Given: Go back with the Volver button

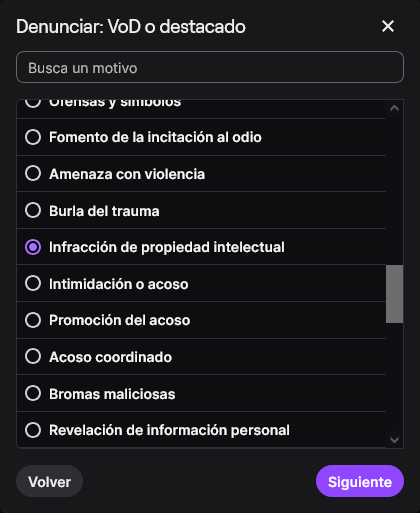Looking at the screenshot, I should [49, 482].
